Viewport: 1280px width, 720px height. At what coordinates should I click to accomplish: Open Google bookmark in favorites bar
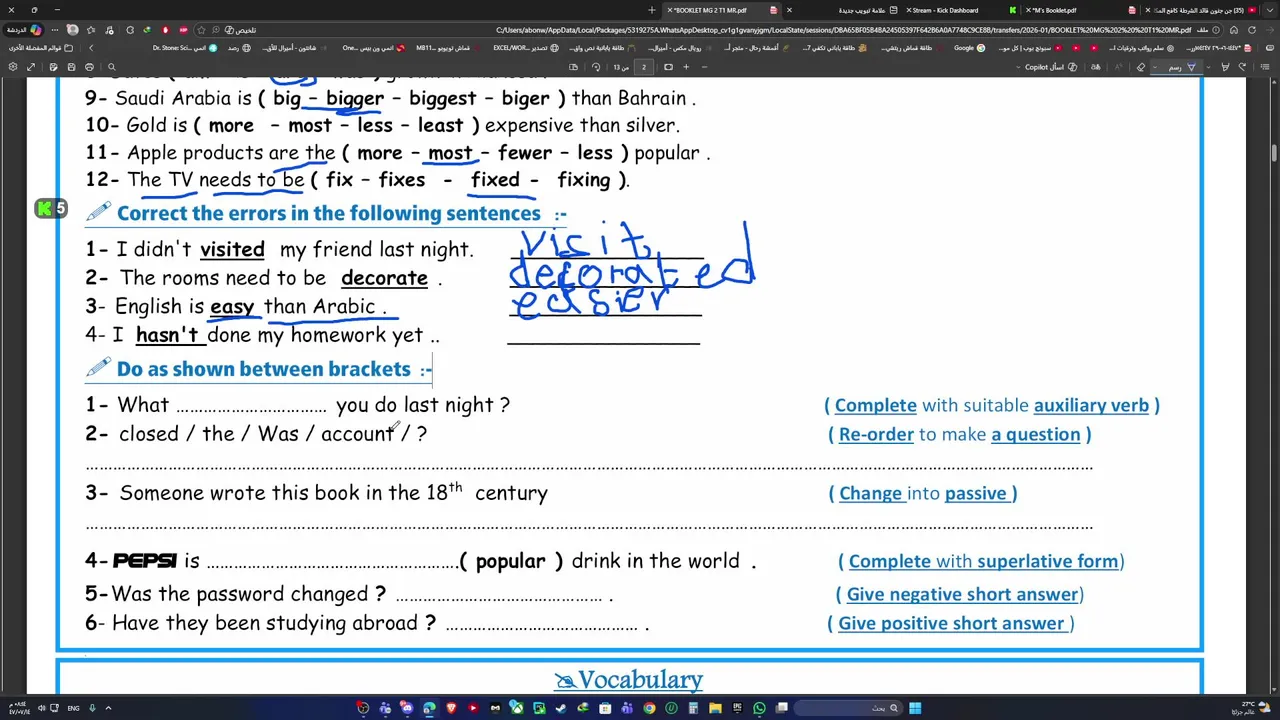(970, 48)
